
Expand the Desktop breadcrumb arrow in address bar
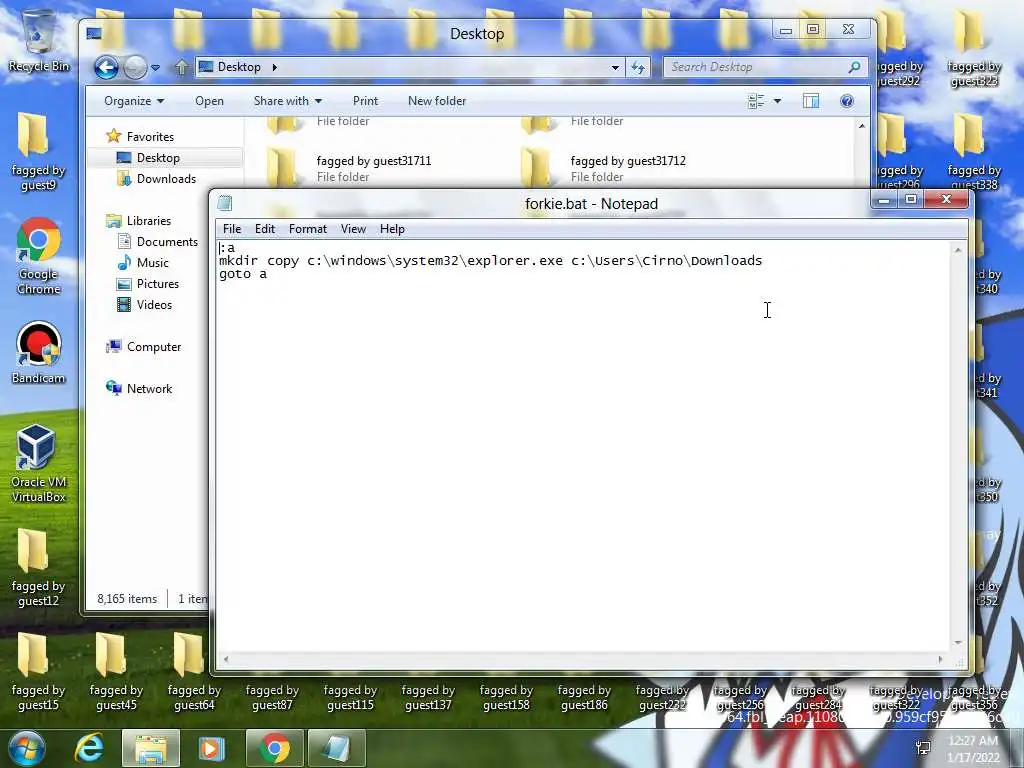274,67
